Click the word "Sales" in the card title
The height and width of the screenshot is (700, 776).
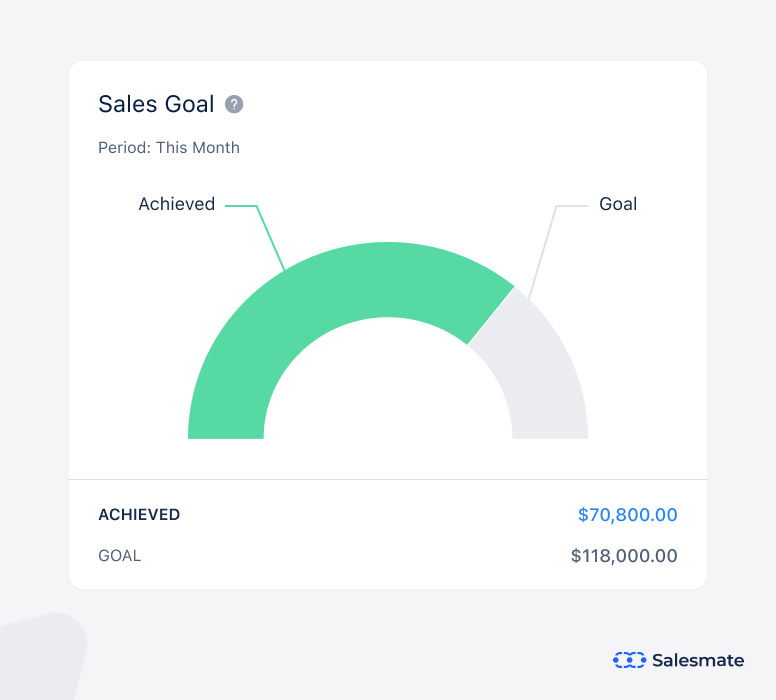pos(123,104)
